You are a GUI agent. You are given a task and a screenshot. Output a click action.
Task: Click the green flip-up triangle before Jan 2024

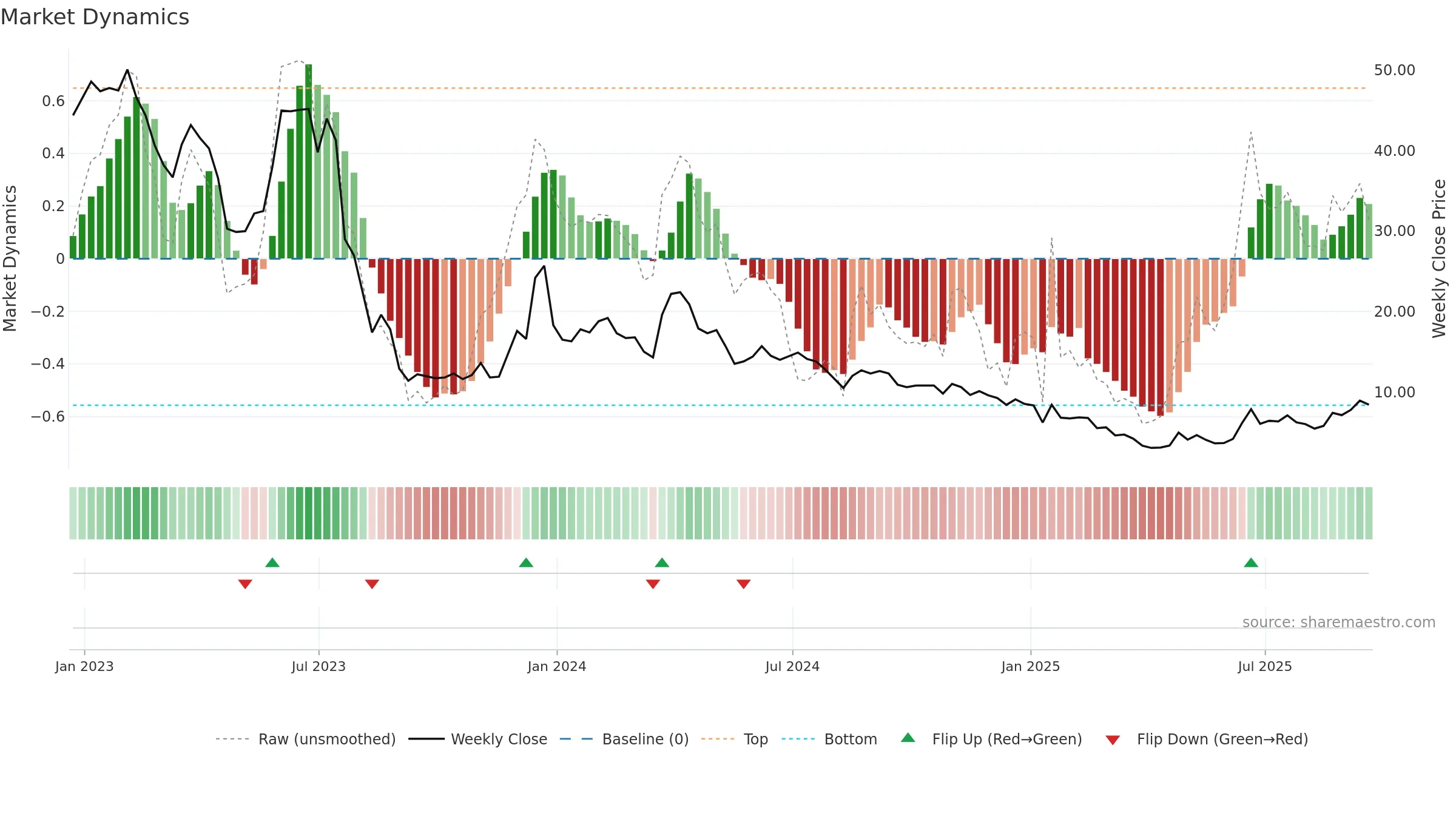point(526,562)
